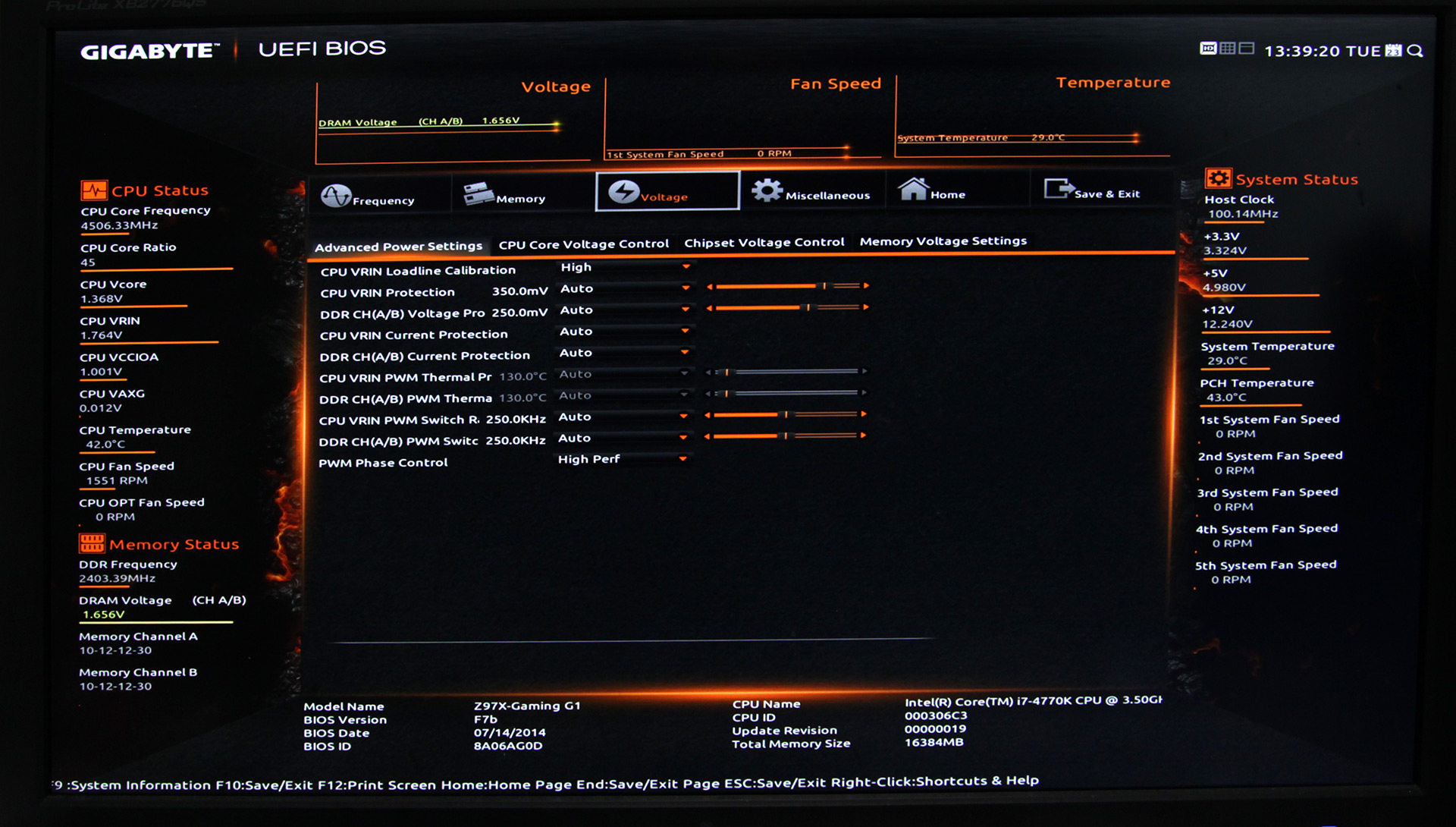Increase CPU VRIN Protection with right arrow
Screen dimensions: 1456x827
pos(866,286)
